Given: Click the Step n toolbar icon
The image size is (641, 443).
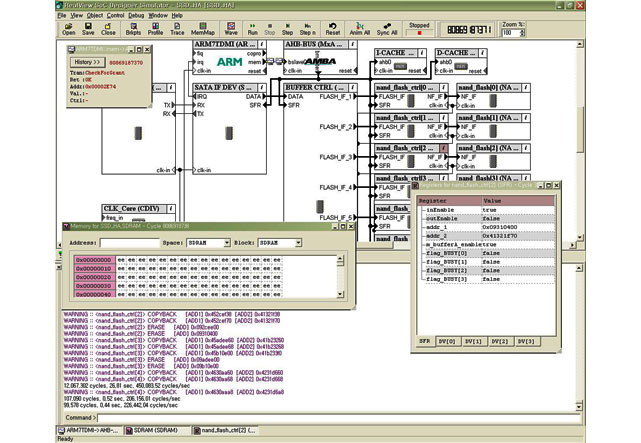Looking at the screenshot, I should click(x=308, y=27).
